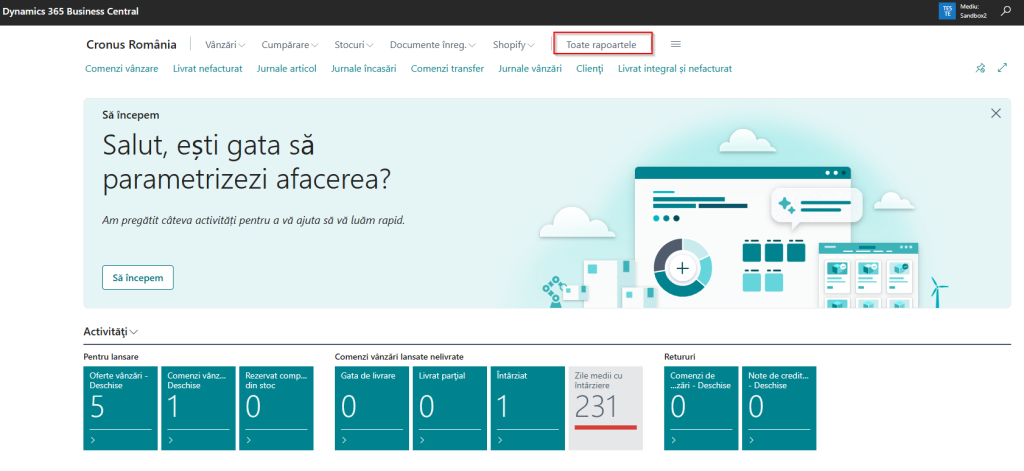This screenshot has height=471, width=1024.
Task: Open Oferte vânzări - Deschise tile showing 5
Action: coord(121,408)
